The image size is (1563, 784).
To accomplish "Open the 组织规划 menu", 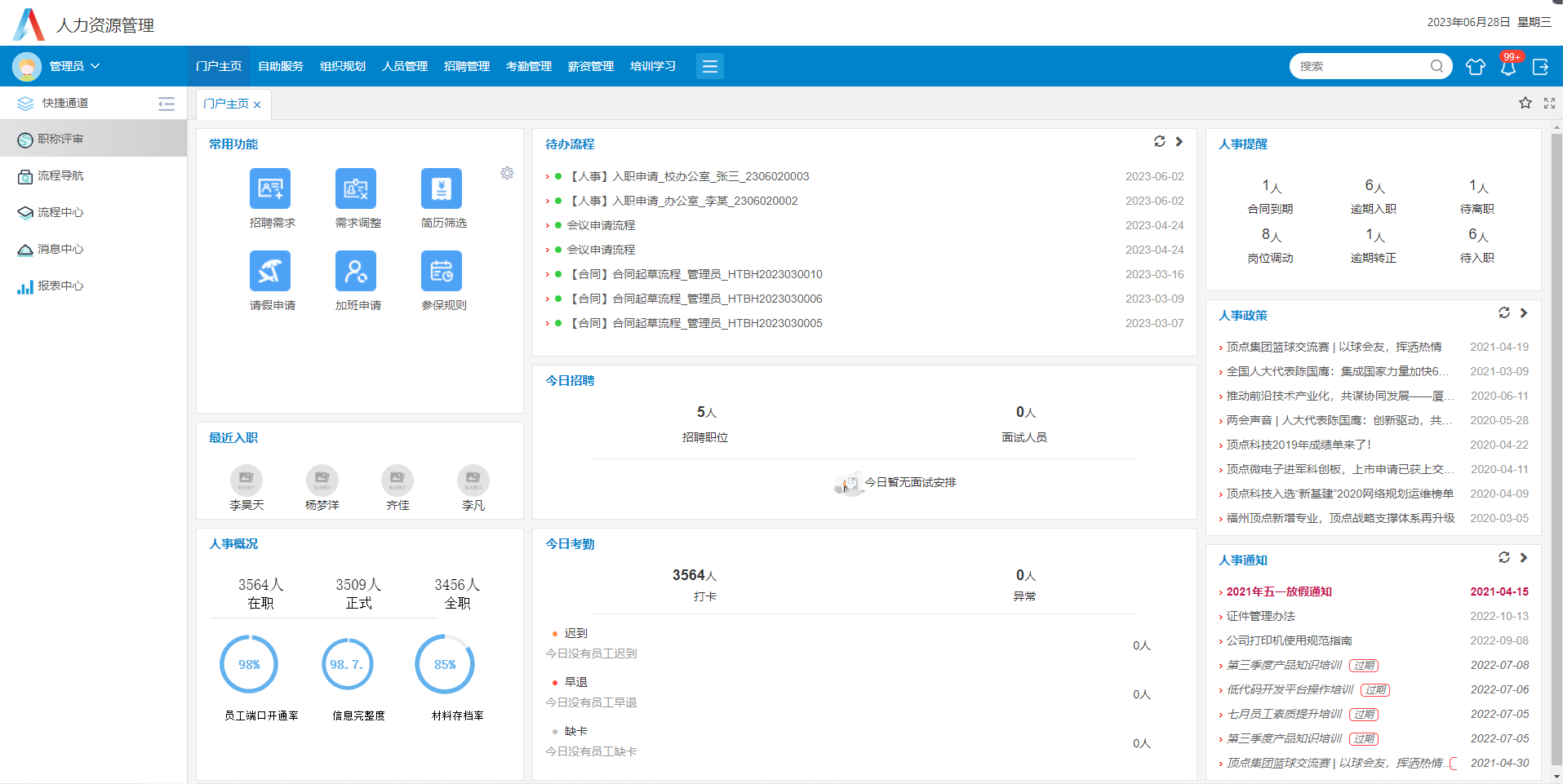I will pos(343,66).
